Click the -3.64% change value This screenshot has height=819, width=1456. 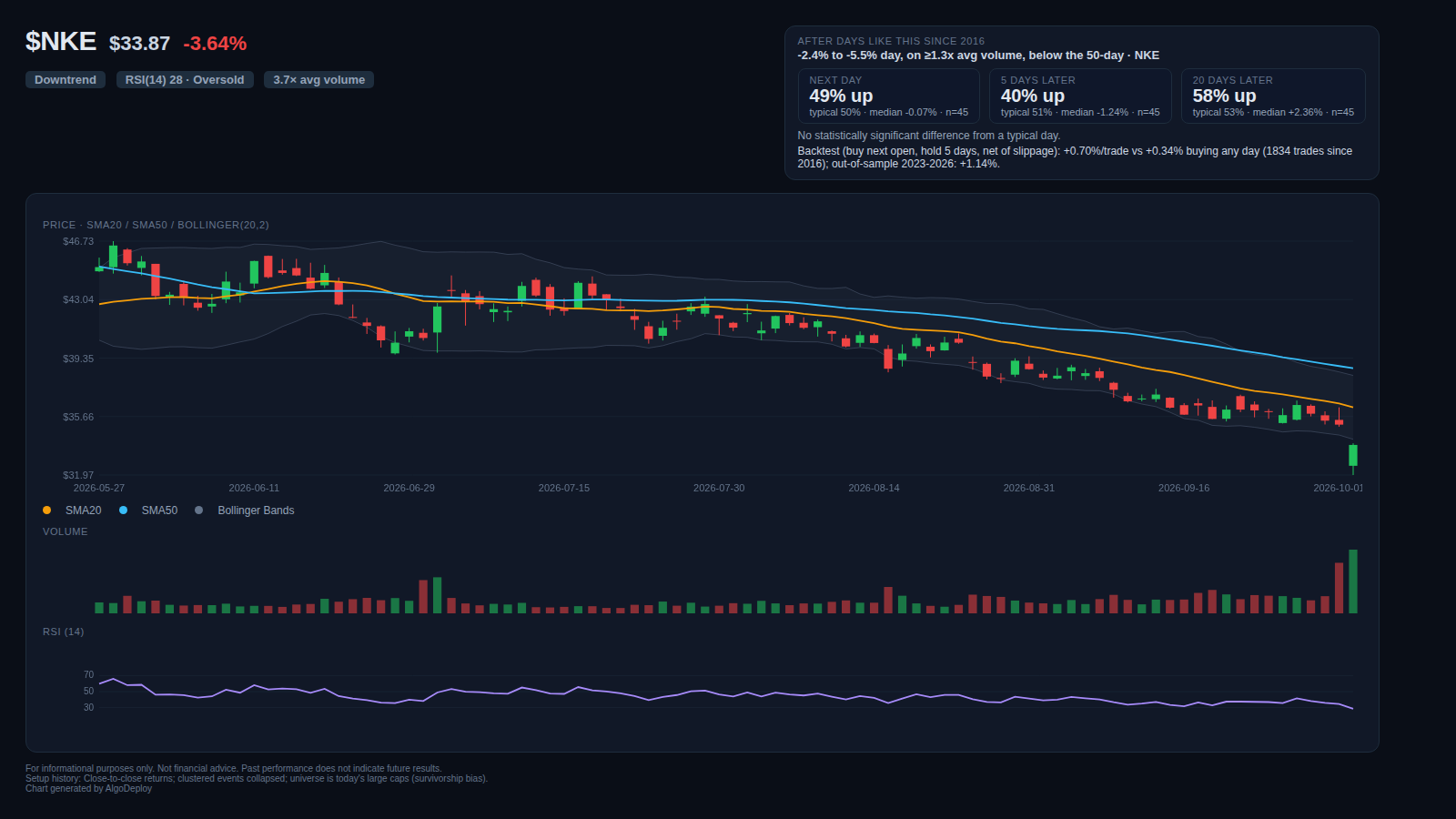point(215,44)
